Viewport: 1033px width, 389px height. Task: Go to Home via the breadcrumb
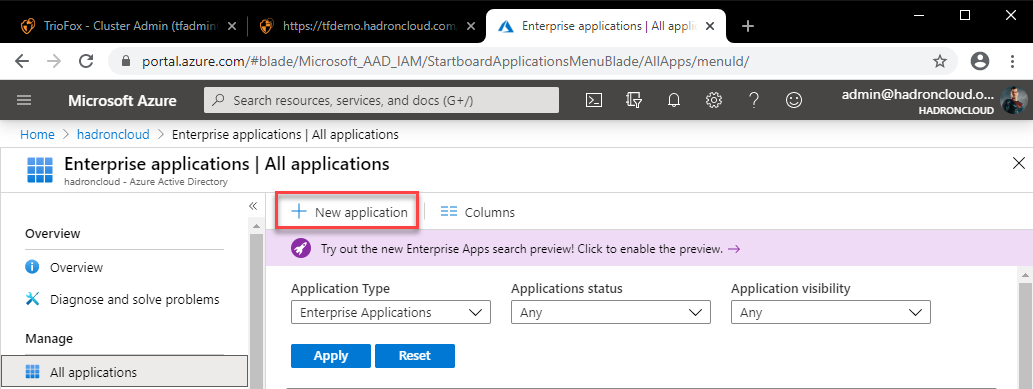38,135
